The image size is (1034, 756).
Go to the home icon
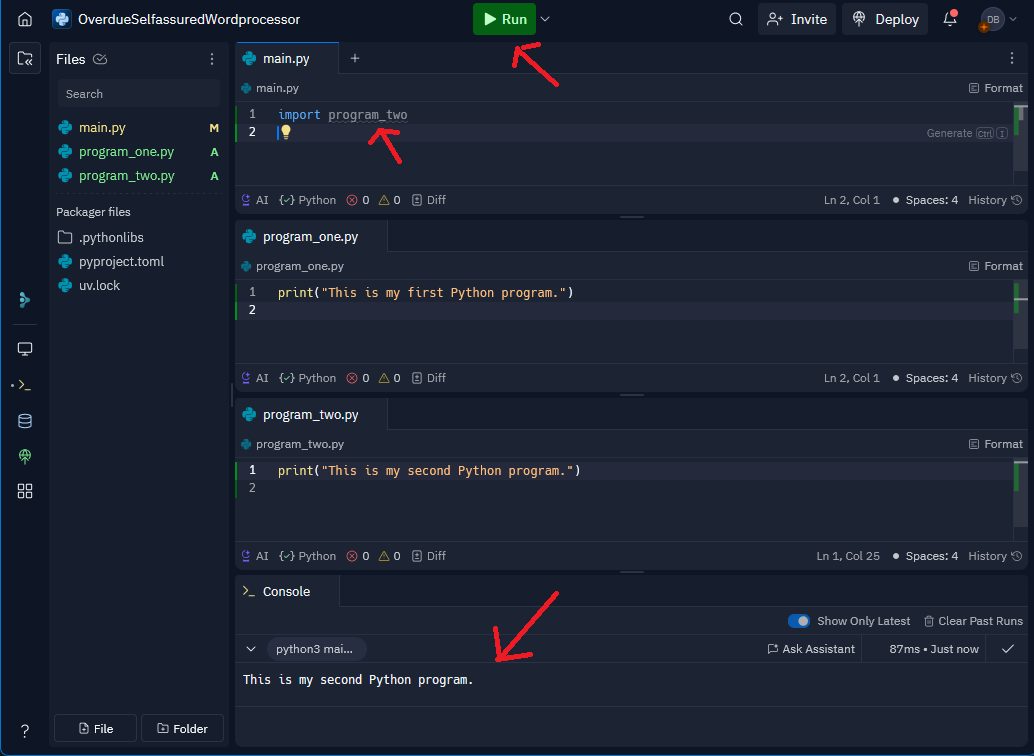pyautogui.click(x=24, y=19)
